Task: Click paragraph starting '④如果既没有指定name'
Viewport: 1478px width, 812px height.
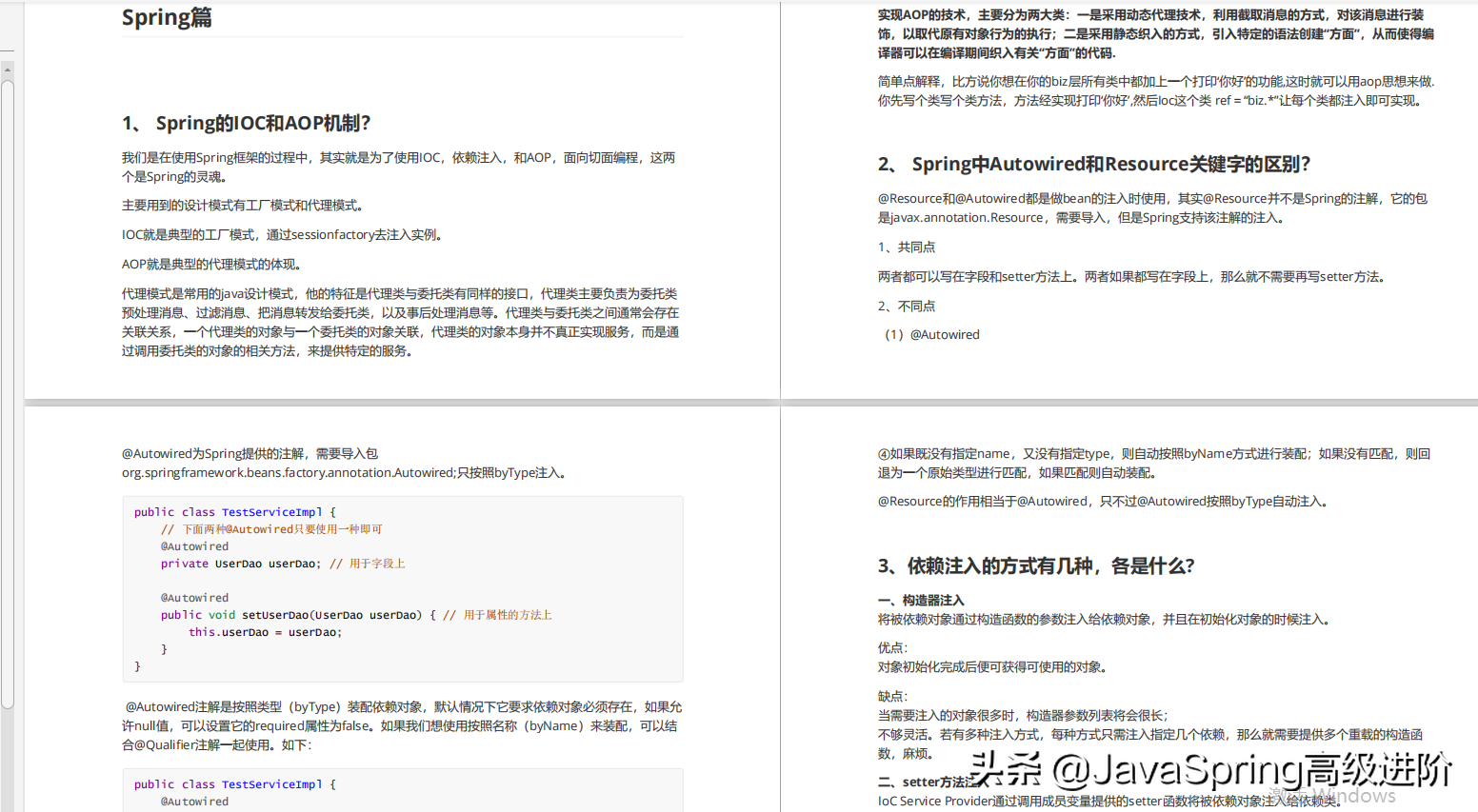Action: 1154,464
